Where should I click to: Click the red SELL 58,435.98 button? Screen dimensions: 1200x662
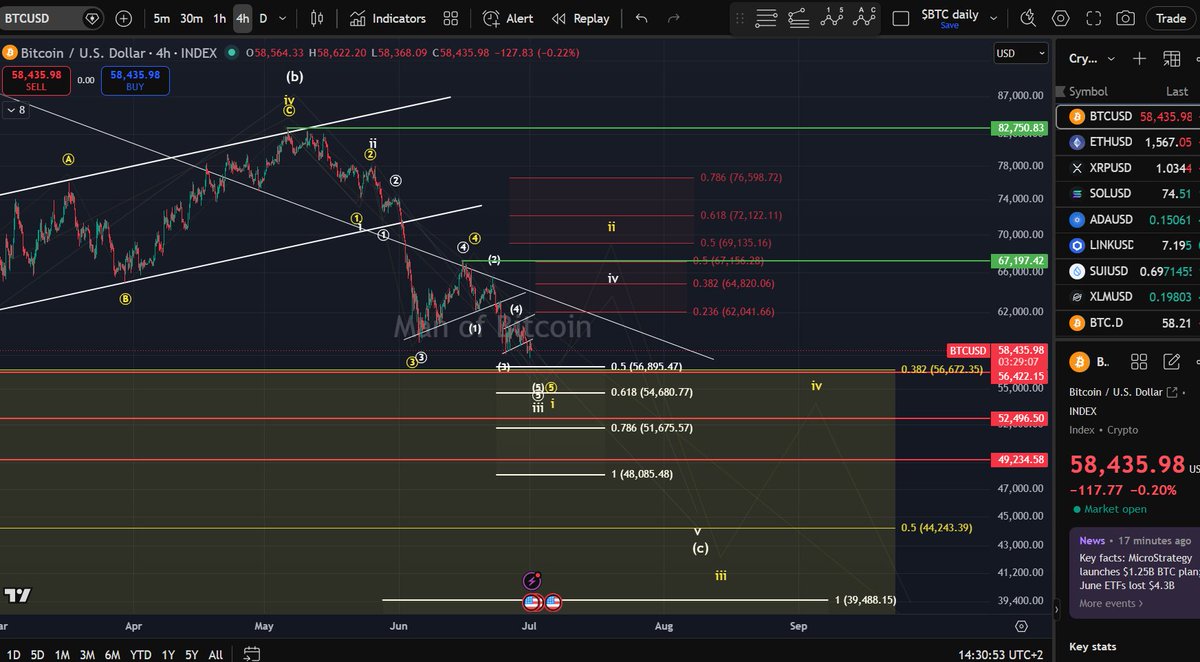click(36, 80)
